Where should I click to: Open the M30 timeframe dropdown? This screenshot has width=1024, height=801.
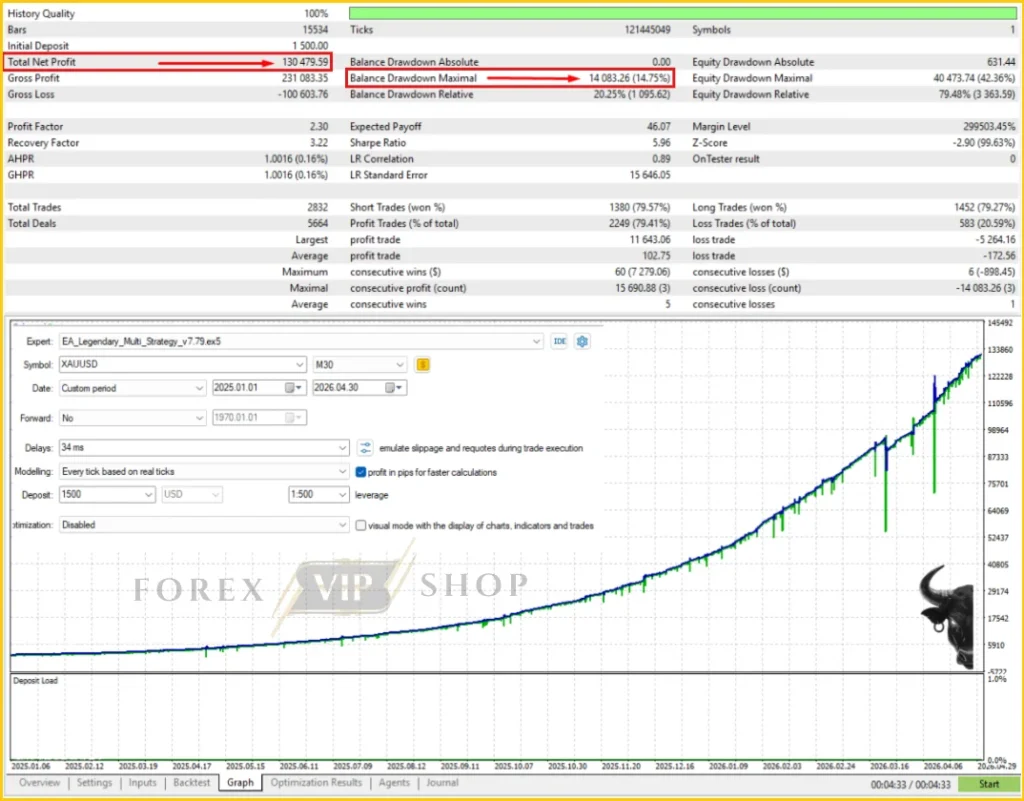[400, 364]
